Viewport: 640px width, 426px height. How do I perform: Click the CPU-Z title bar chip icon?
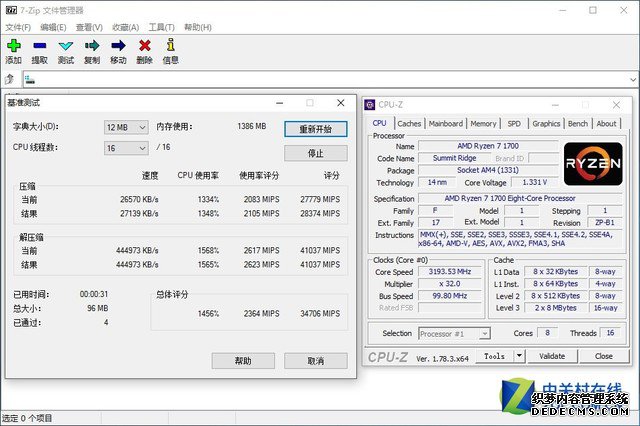point(370,105)
